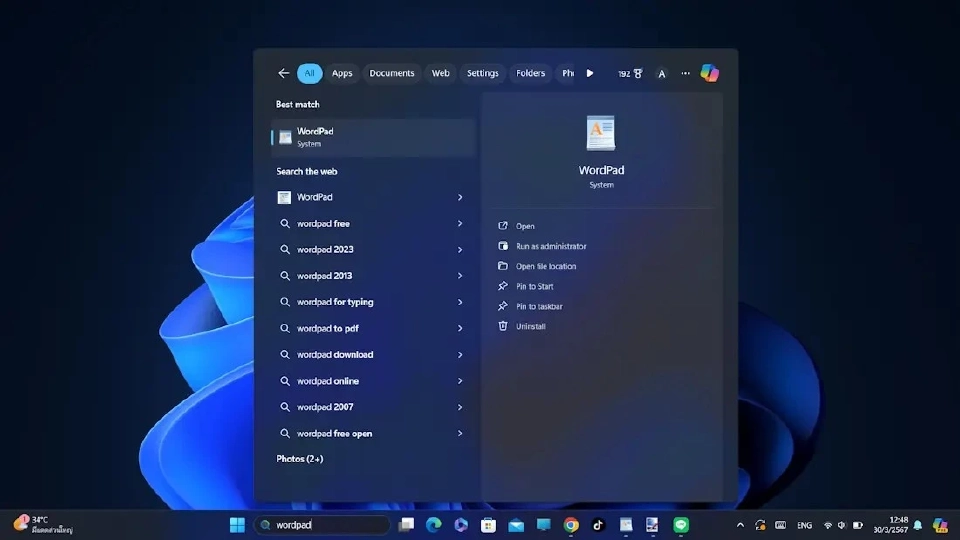Open the battery status tray icon
The image size is (960, 540).
858,525
